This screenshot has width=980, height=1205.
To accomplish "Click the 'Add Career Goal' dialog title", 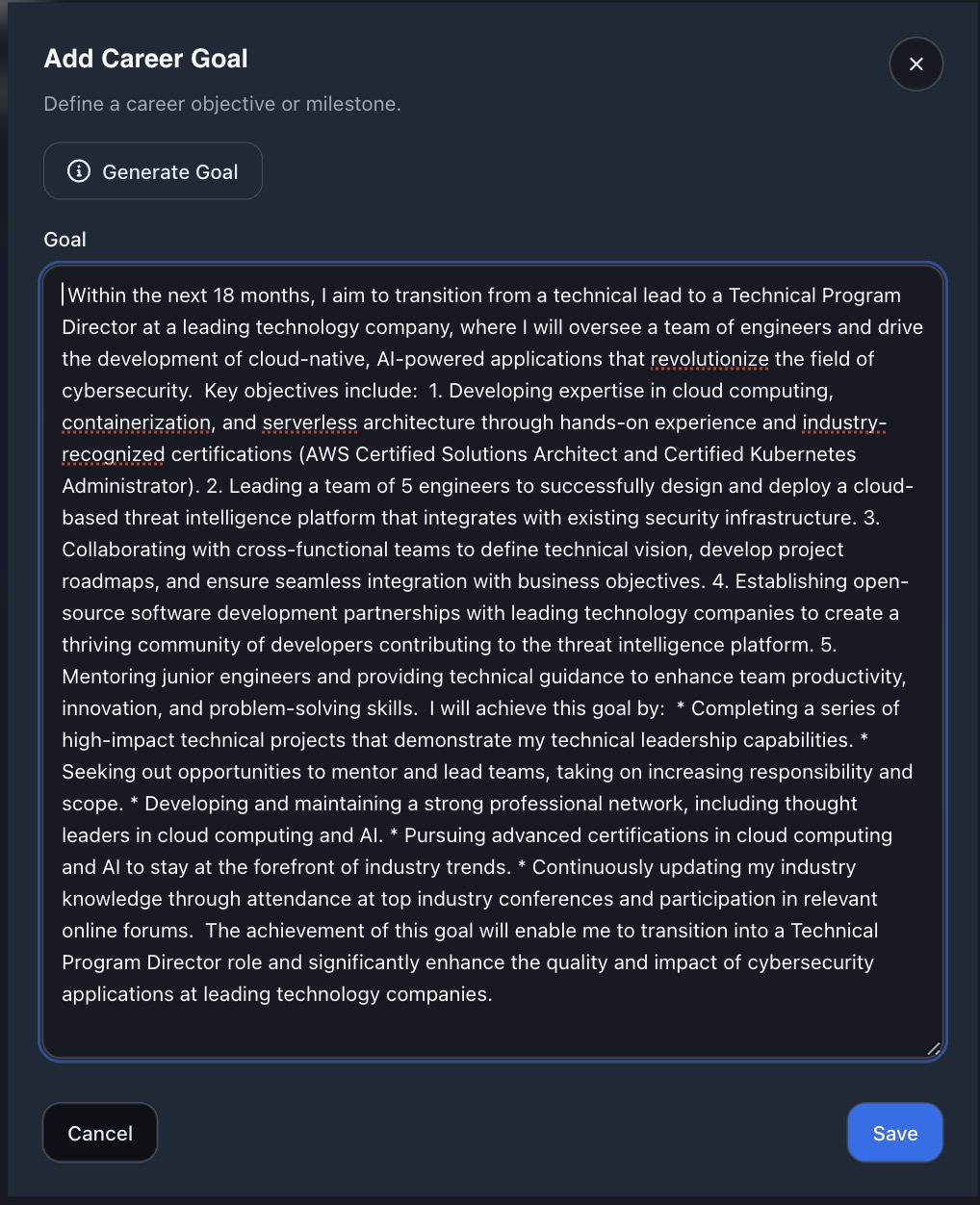I will pos(146,59).
